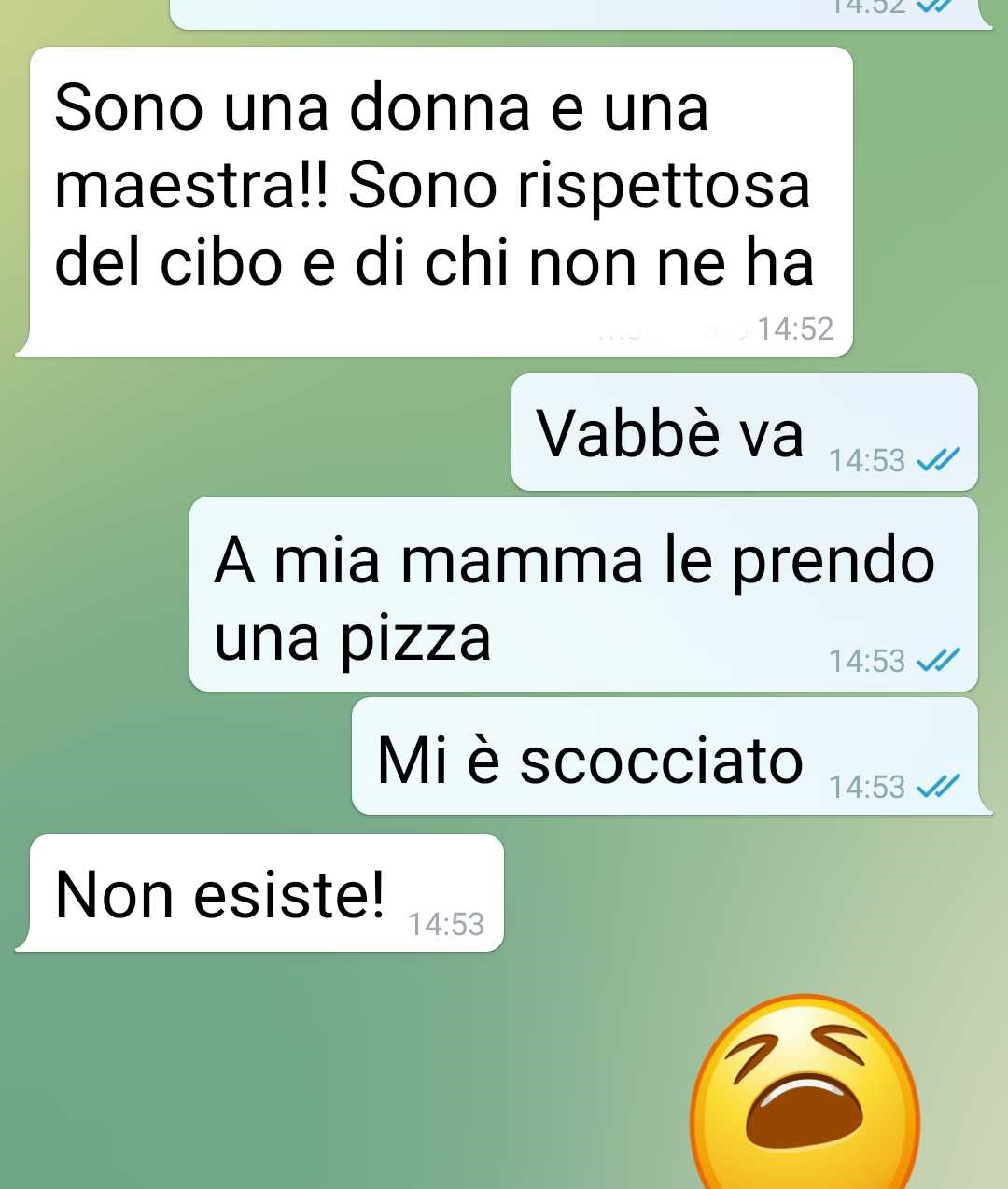Tap the 14:53 timestamp beside "Mi è scocciato"
This screenshot has height=1189, width=1008.
click(867, 787)
